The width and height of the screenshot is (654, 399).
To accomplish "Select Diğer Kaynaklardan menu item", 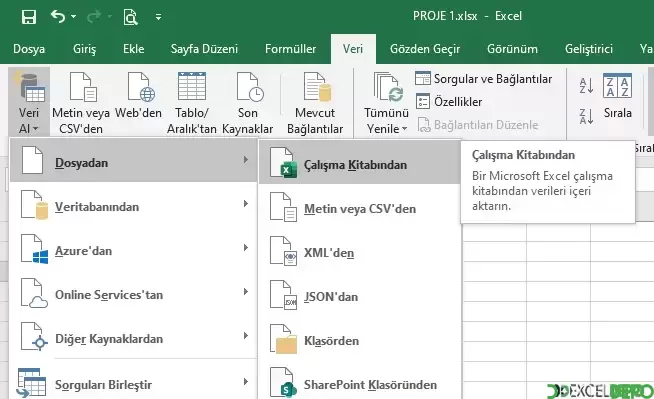I will (x=133, y=337).
